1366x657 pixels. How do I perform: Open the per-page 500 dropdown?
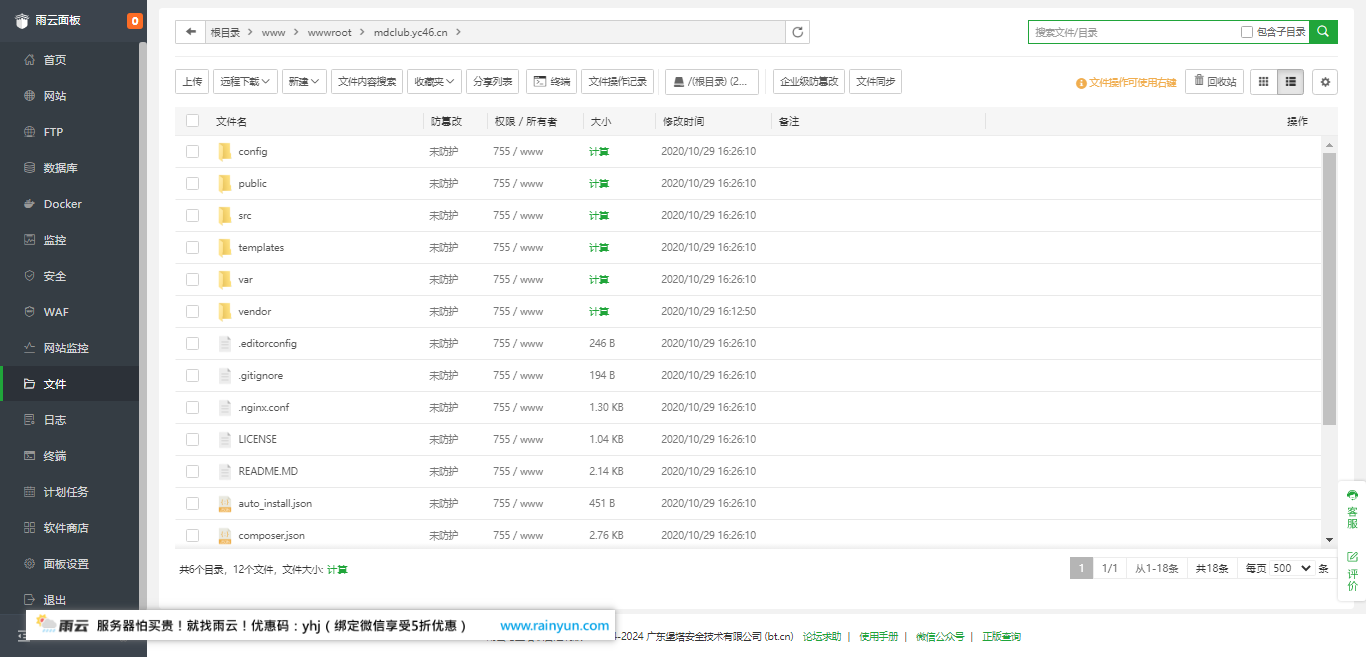click(x=1292, y=568)
